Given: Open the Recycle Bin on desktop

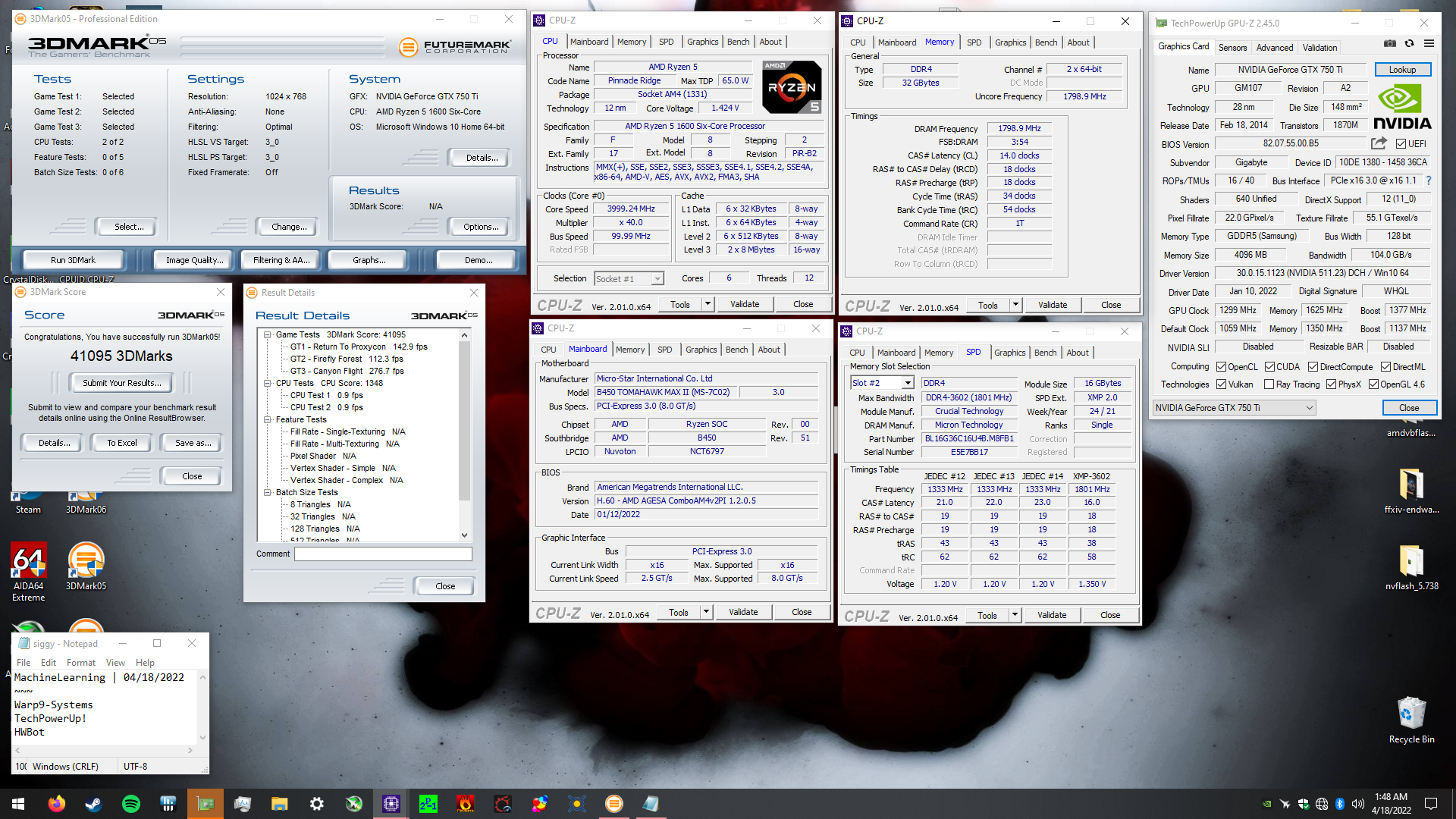Looking at the screenshot, I should pos(1411,720).
